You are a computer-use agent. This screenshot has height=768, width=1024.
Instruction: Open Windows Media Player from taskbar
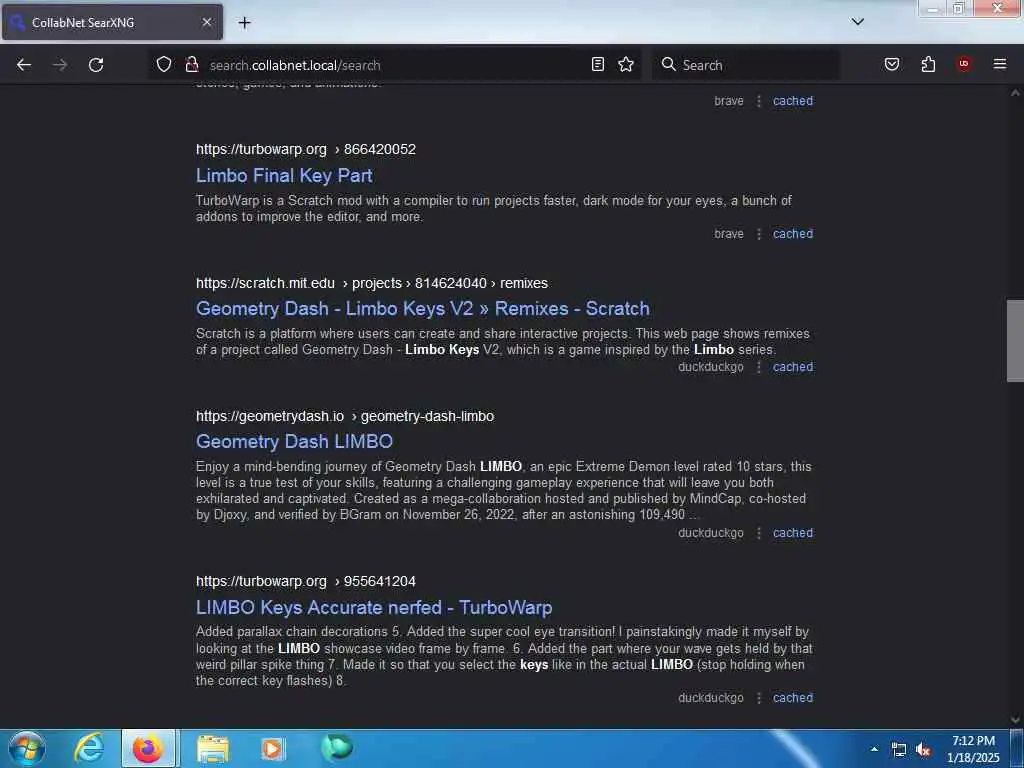(273, 748)
